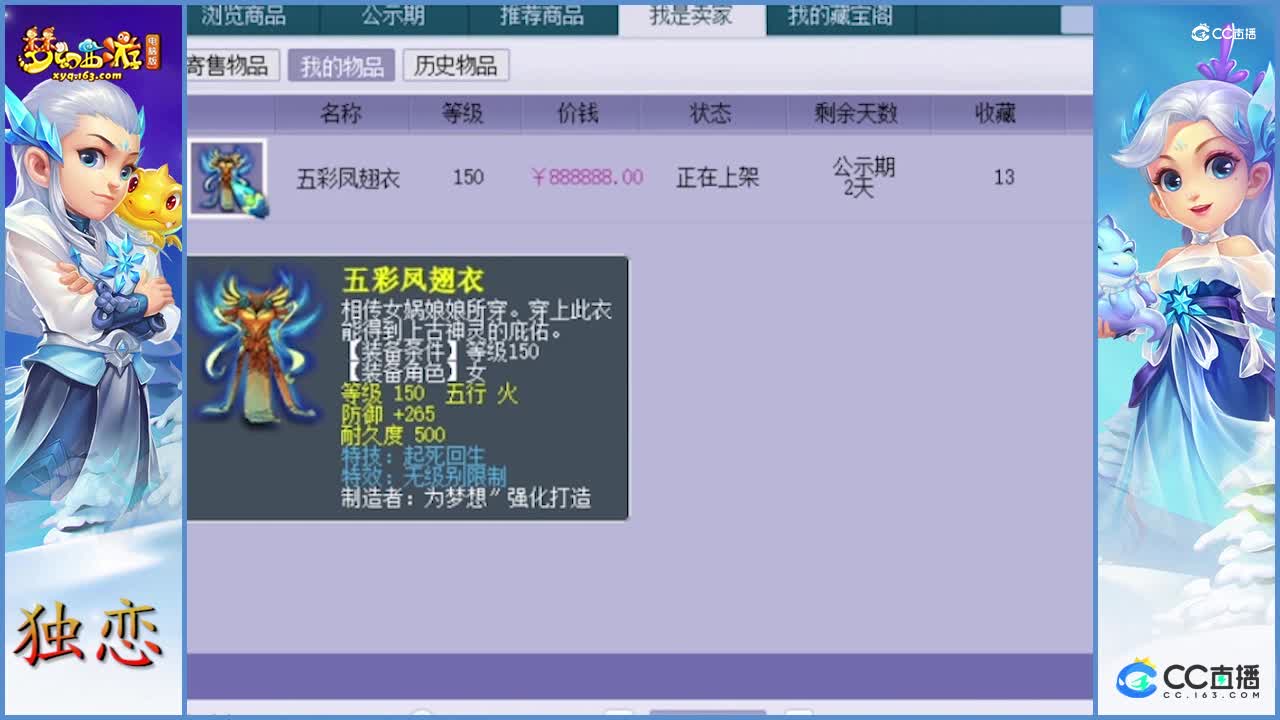Screen dimensions: 1280x720
Task: Select the 我的物品 button
Action: [x=342, y=66]
